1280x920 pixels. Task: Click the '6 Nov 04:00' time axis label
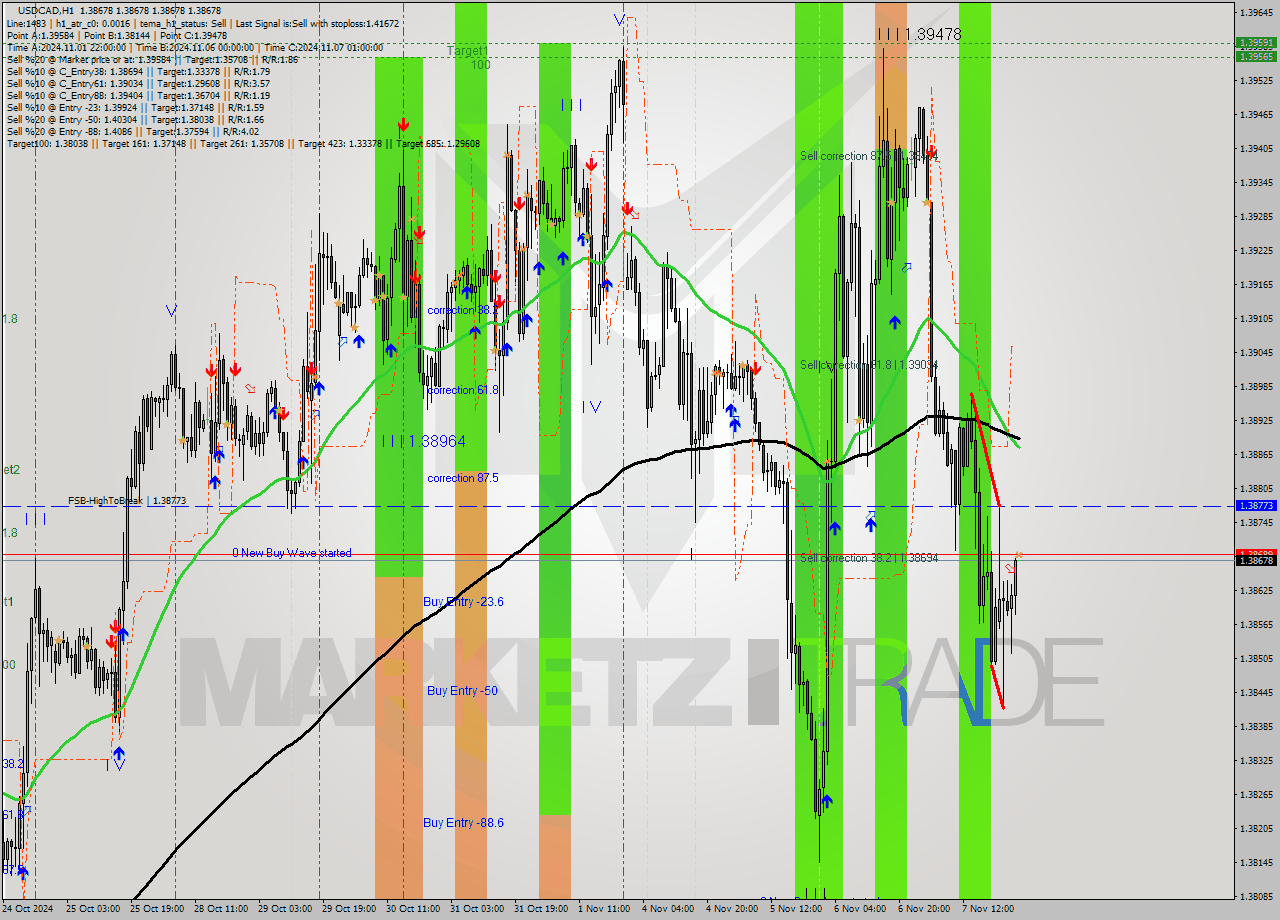coord(860,909)
